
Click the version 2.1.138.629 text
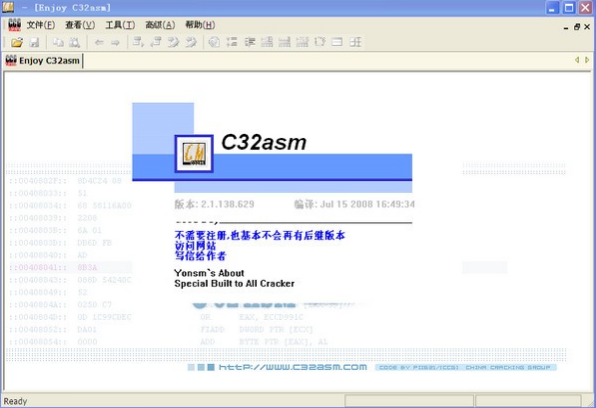coord(214,204)
